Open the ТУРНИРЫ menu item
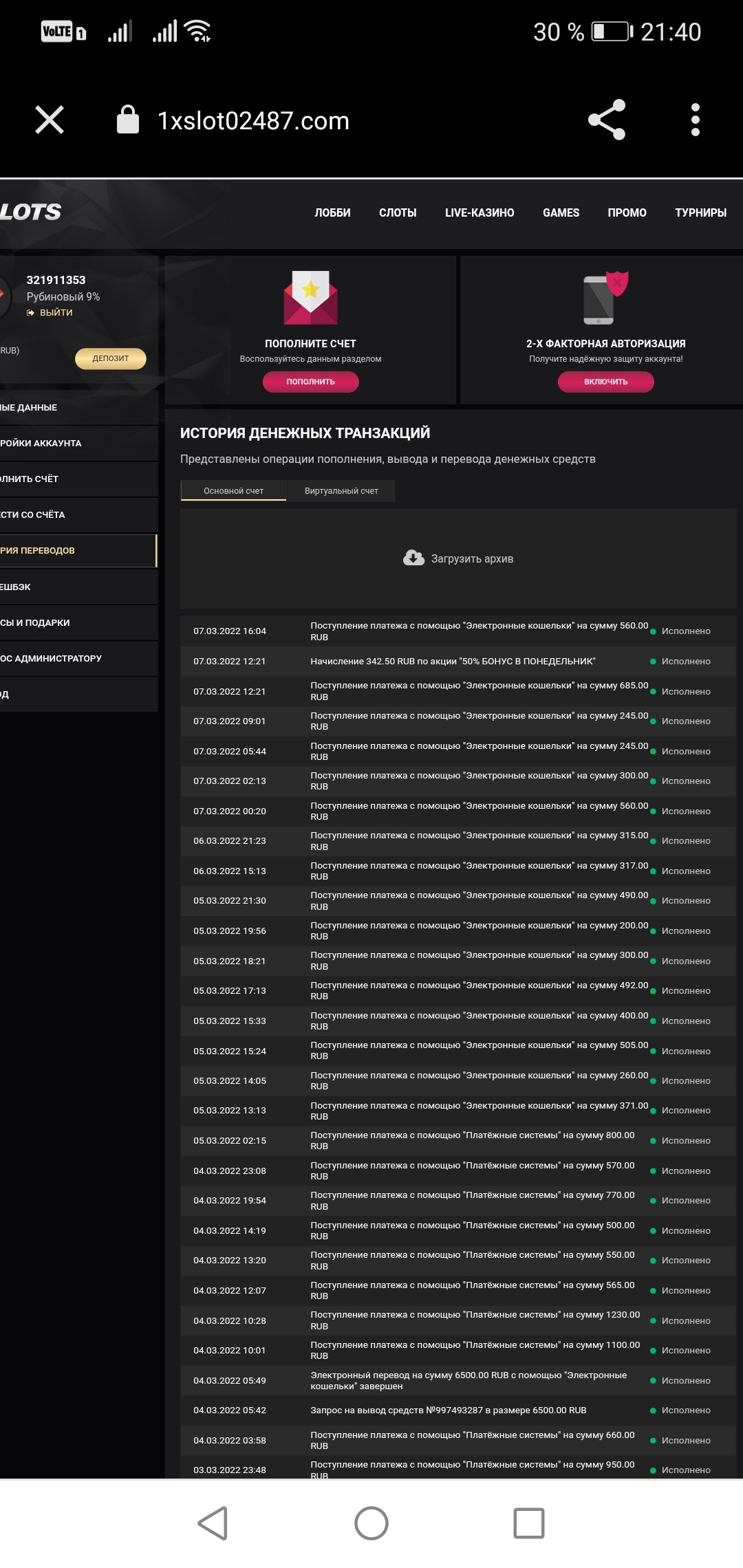The width and height of the screenshot is (743, 1568). pos(700,213)
